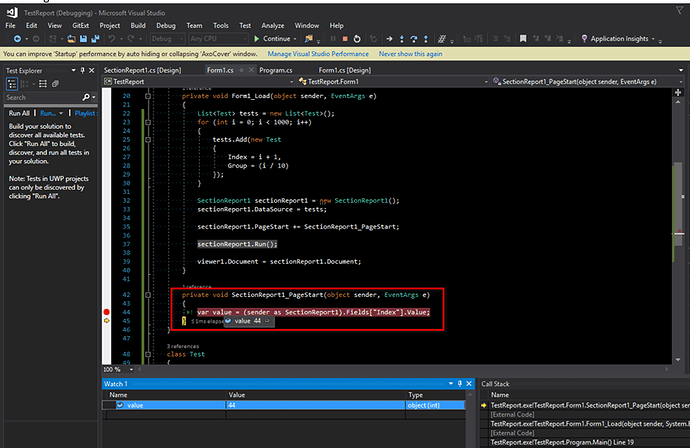
Task: Collapse class Test outline at line 48
Action: [x=148, y=354]
